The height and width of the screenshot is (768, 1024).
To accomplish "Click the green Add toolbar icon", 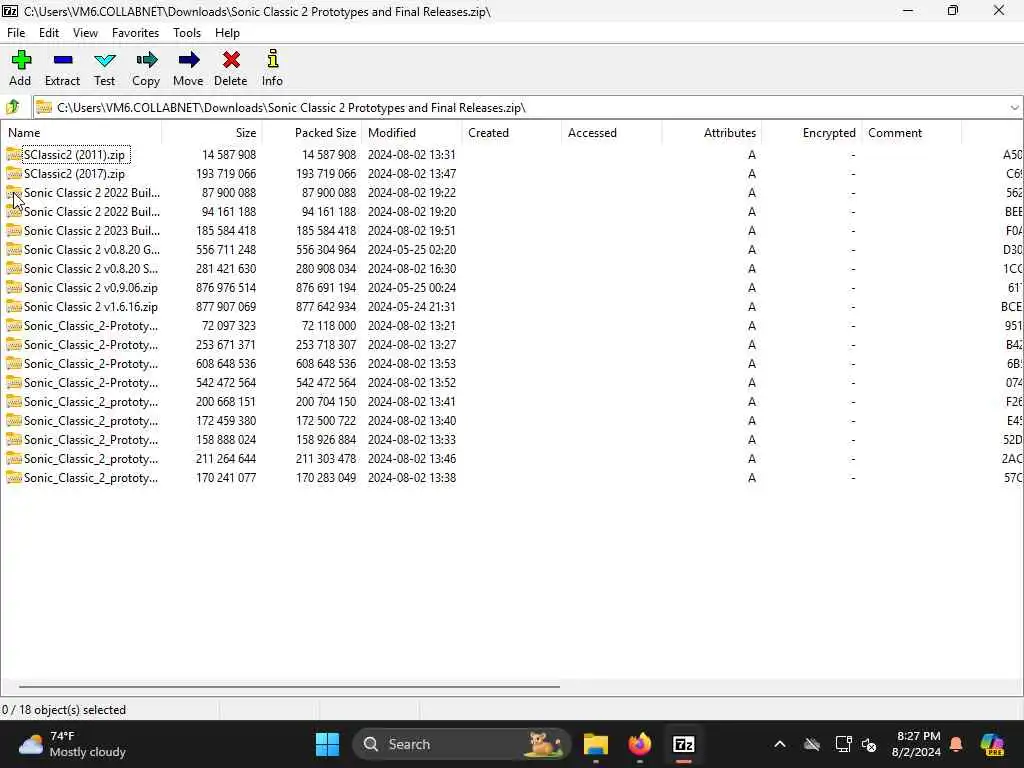I will coord(21,60).
